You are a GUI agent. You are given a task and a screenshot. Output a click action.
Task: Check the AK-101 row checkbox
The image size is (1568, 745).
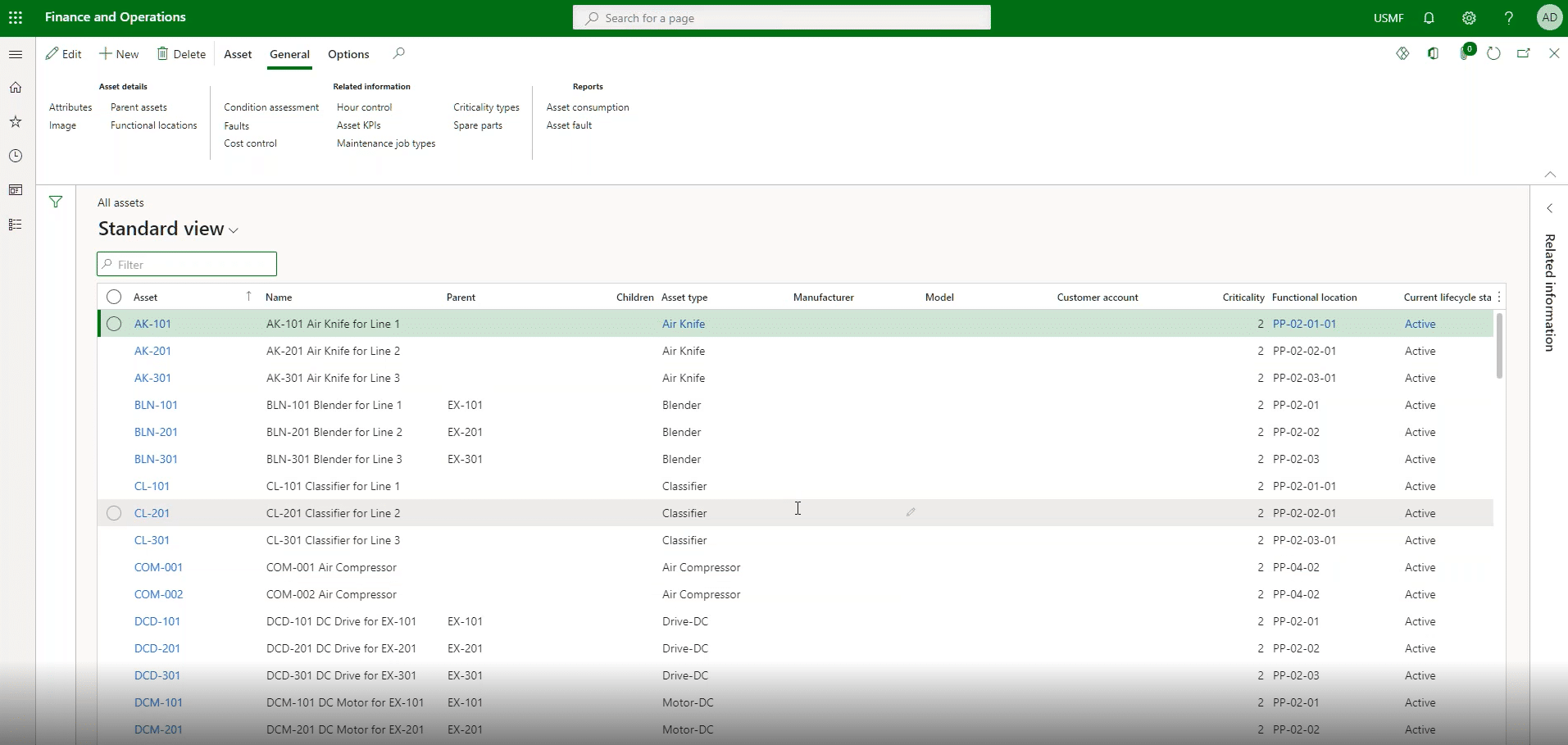click(114, 324)
